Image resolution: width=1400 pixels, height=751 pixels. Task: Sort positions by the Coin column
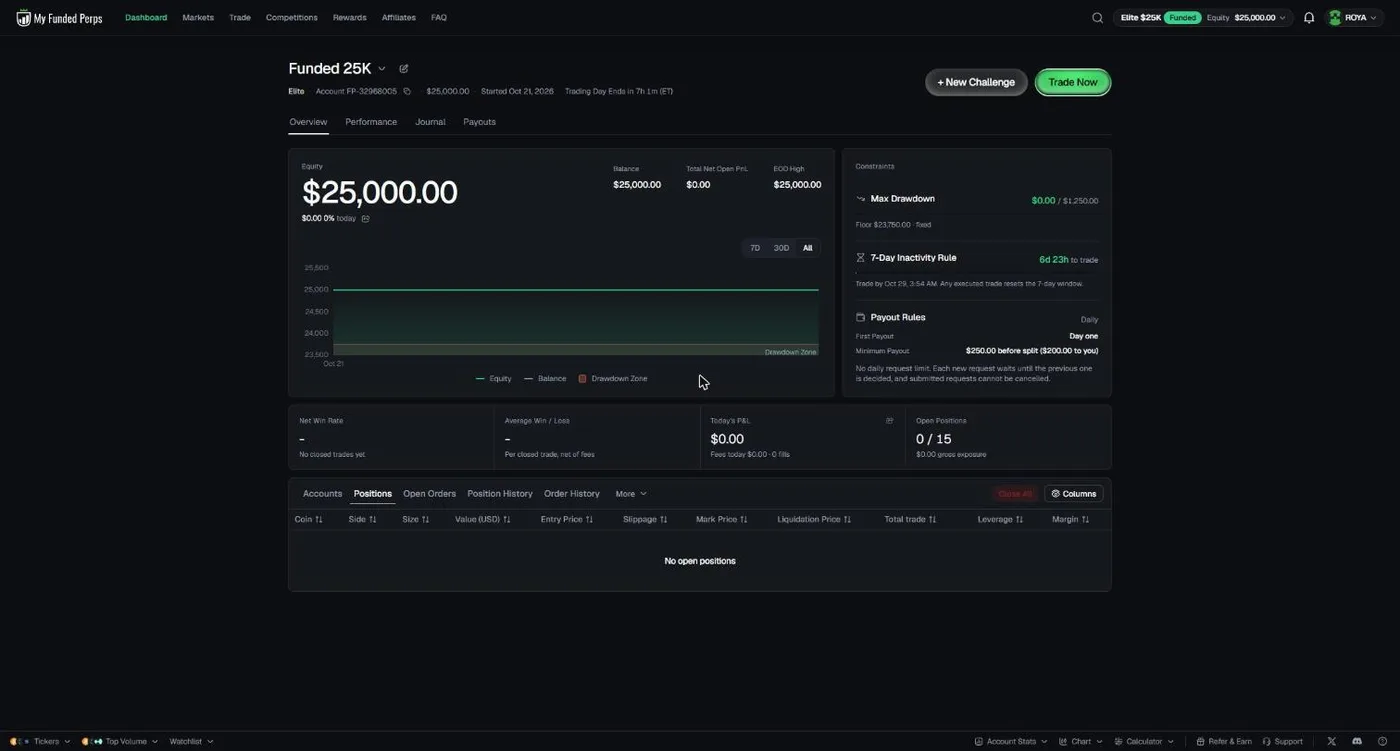[x=309, y=520]
